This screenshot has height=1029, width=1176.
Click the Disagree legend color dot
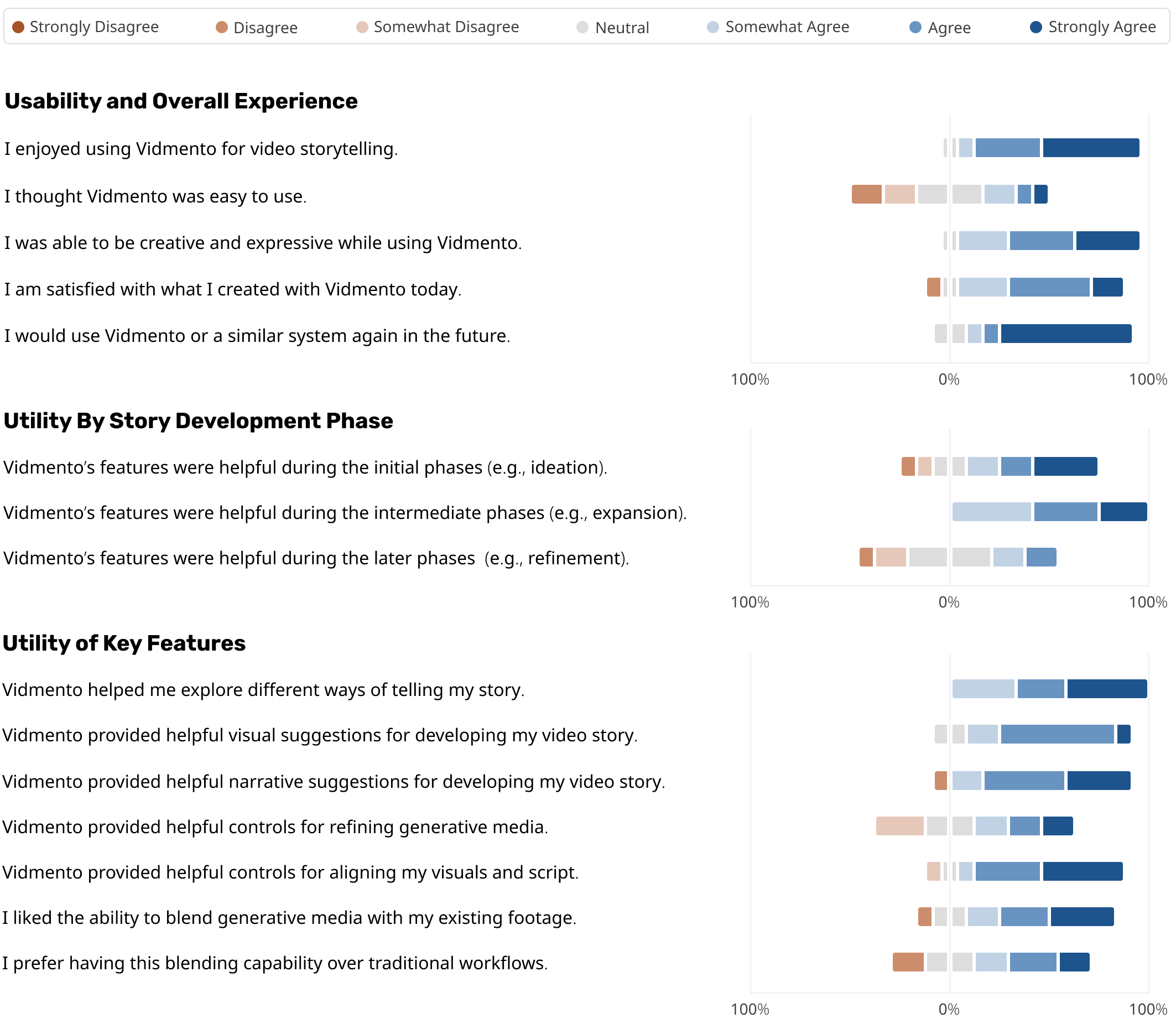click(222, 28)
